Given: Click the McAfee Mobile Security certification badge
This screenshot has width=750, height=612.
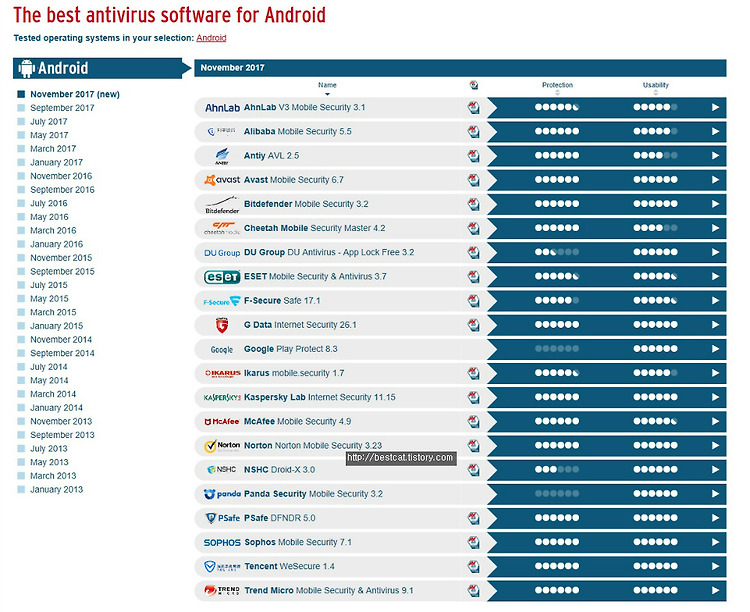Looking at the screenshot, I should [474, 421].
